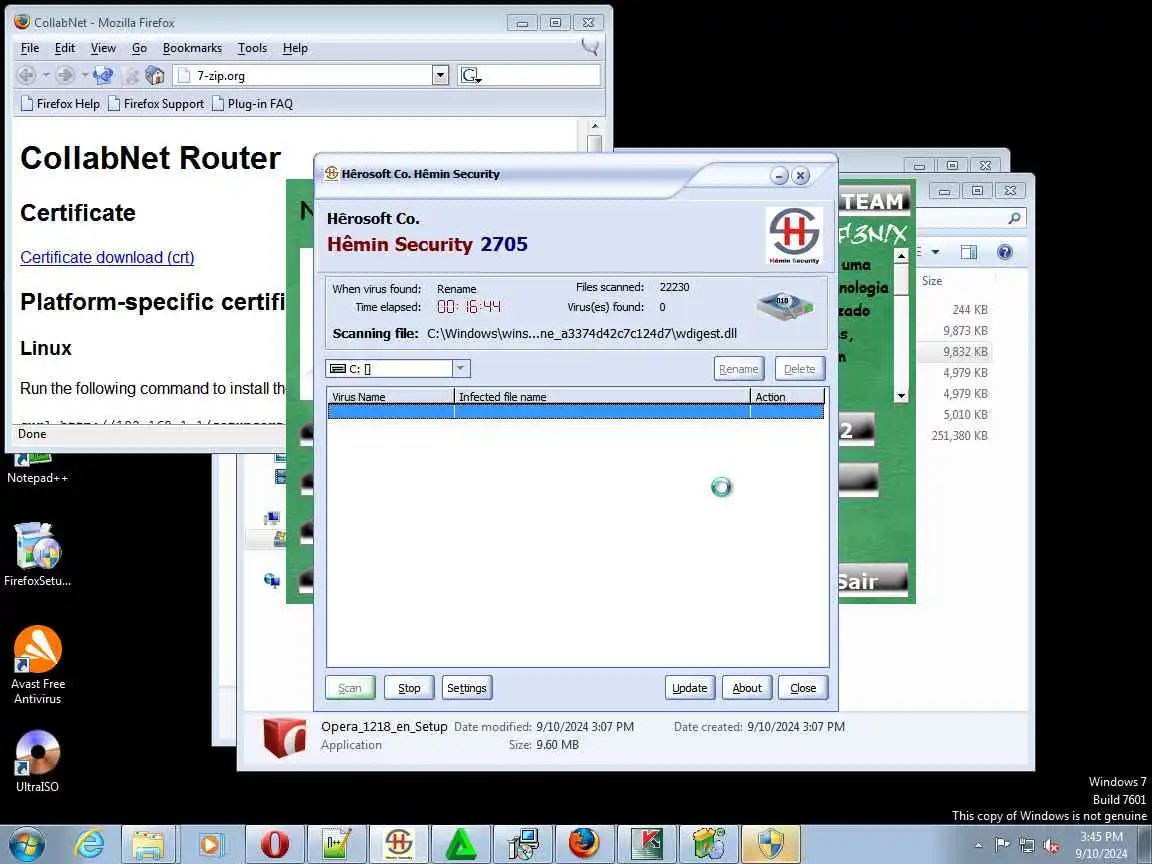The width and height of the screenshot is (1152, 864).
Task: Launch Avast Free Antivirus desktop shortcut
Action: (37, 665)
